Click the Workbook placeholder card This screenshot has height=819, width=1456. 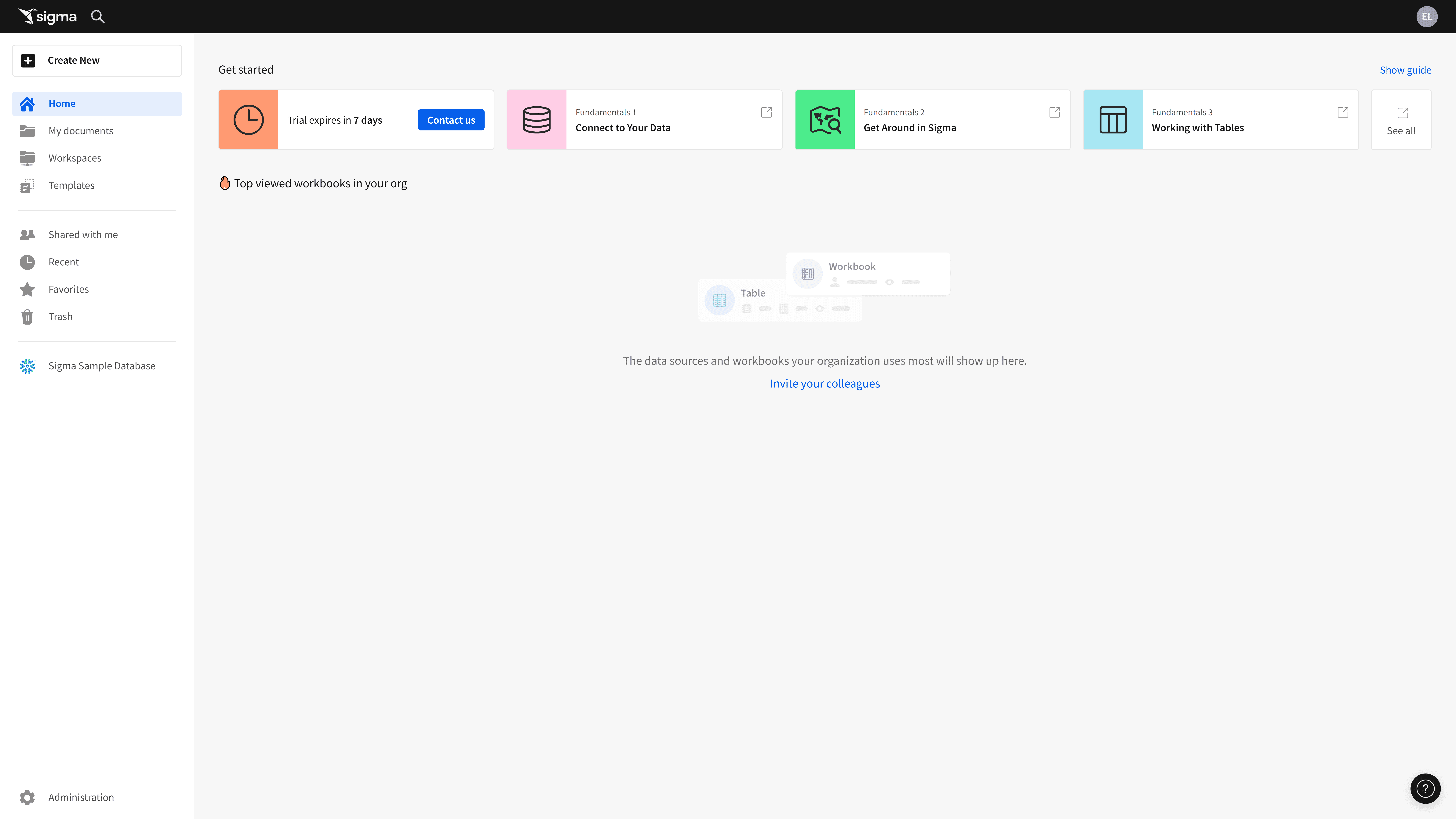tap(868, 274)
